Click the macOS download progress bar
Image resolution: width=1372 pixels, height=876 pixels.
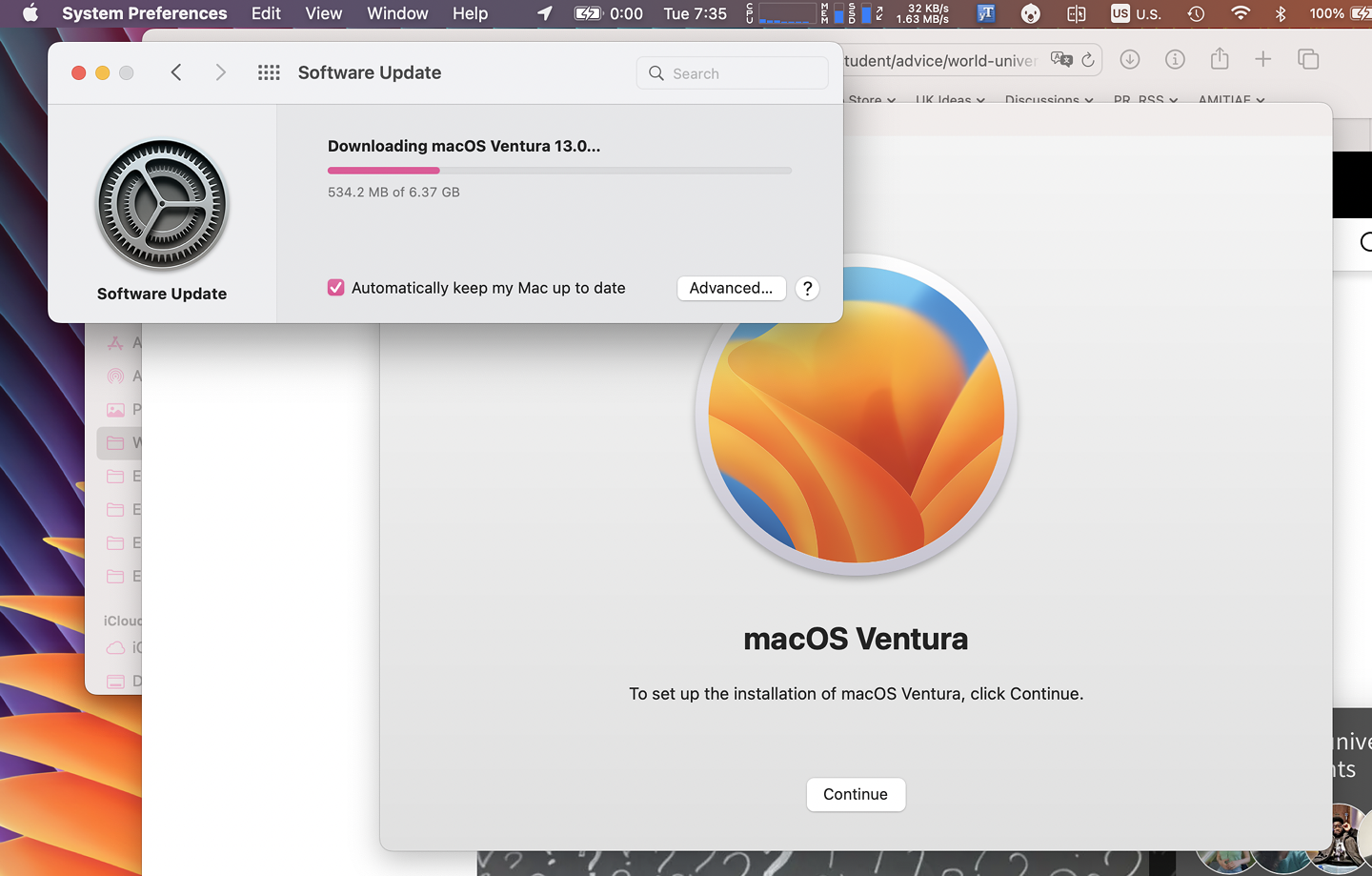click(x=559, y=171)
